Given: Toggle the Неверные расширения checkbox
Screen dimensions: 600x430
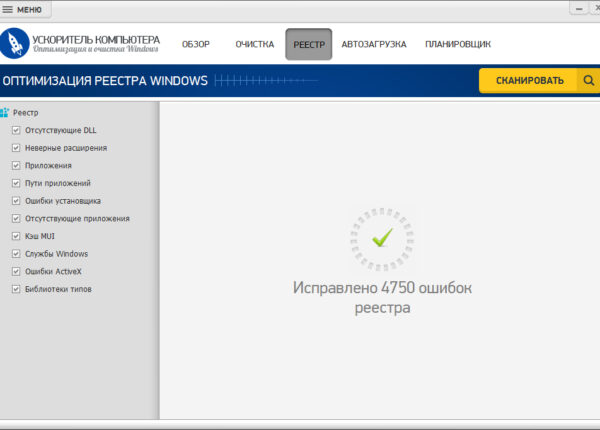Looking at the screenshot, I should point(16,148).
